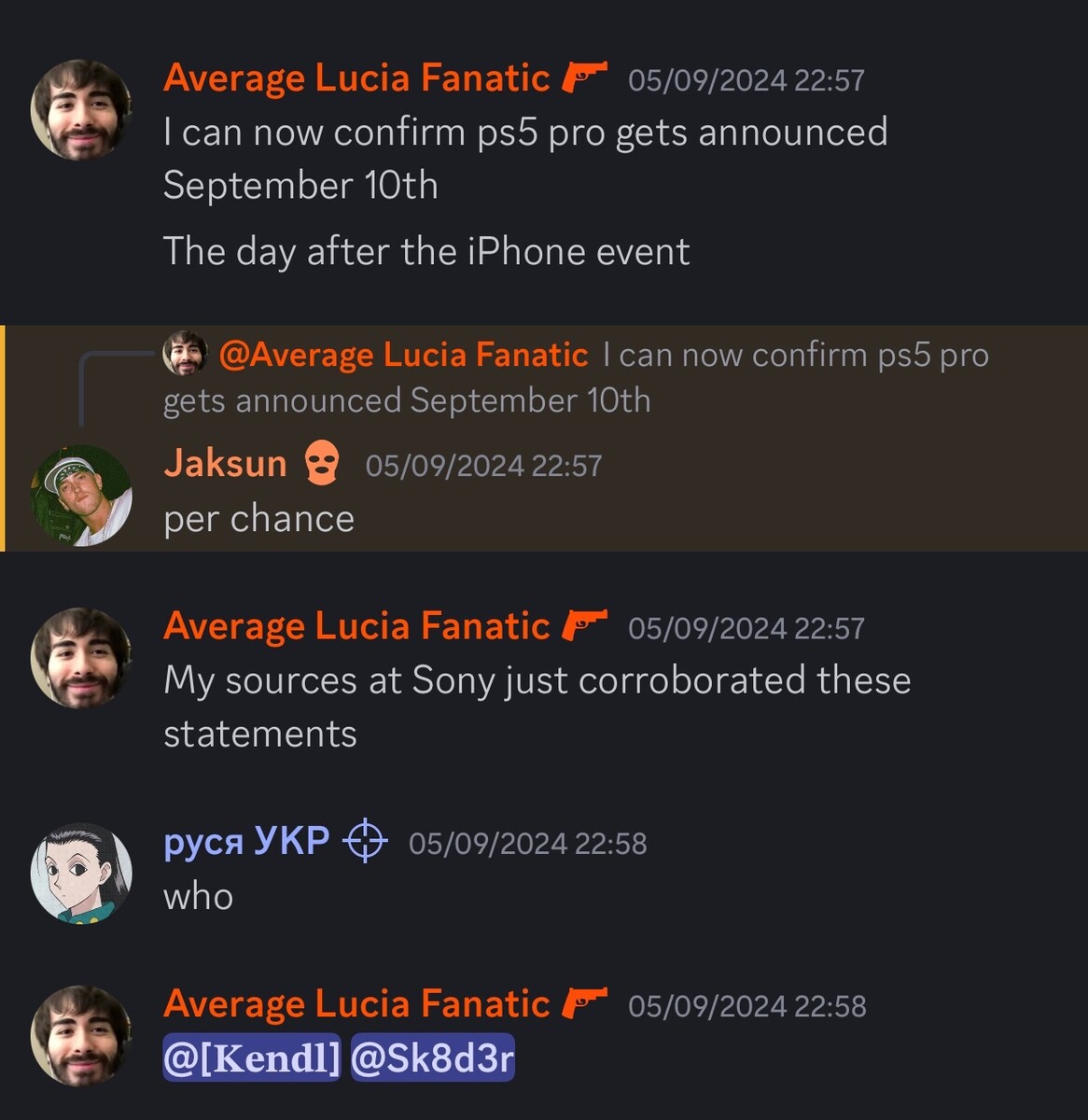
Task: Click @Average Lucia Fanatic in the reply preview
Action: coord(403,355)
